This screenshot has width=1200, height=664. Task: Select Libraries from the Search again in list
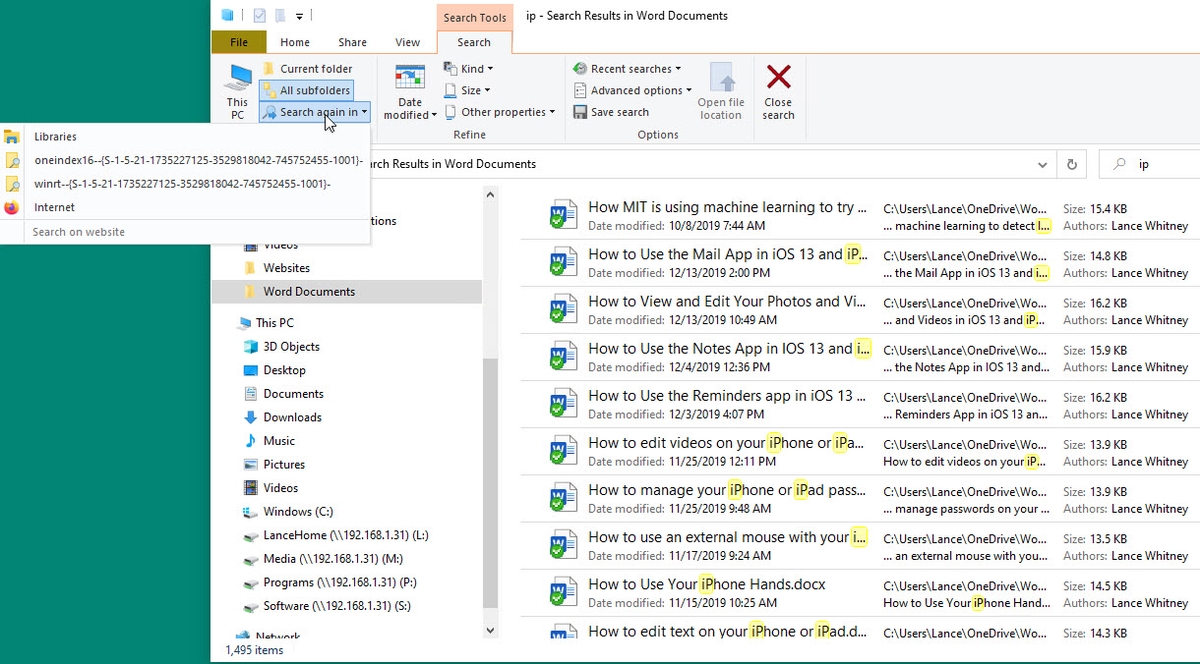coord(55,136)
